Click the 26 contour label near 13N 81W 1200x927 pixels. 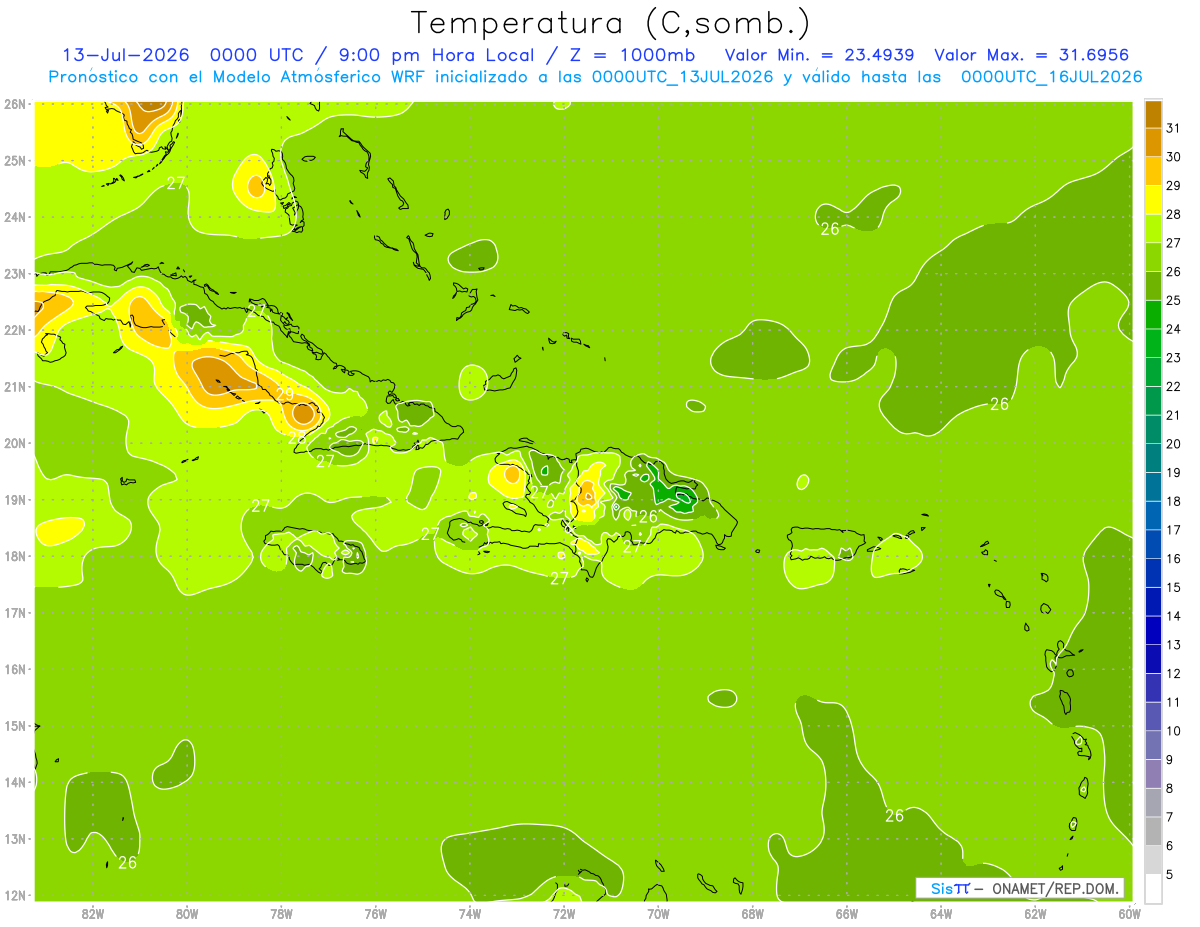click(127, 863)
